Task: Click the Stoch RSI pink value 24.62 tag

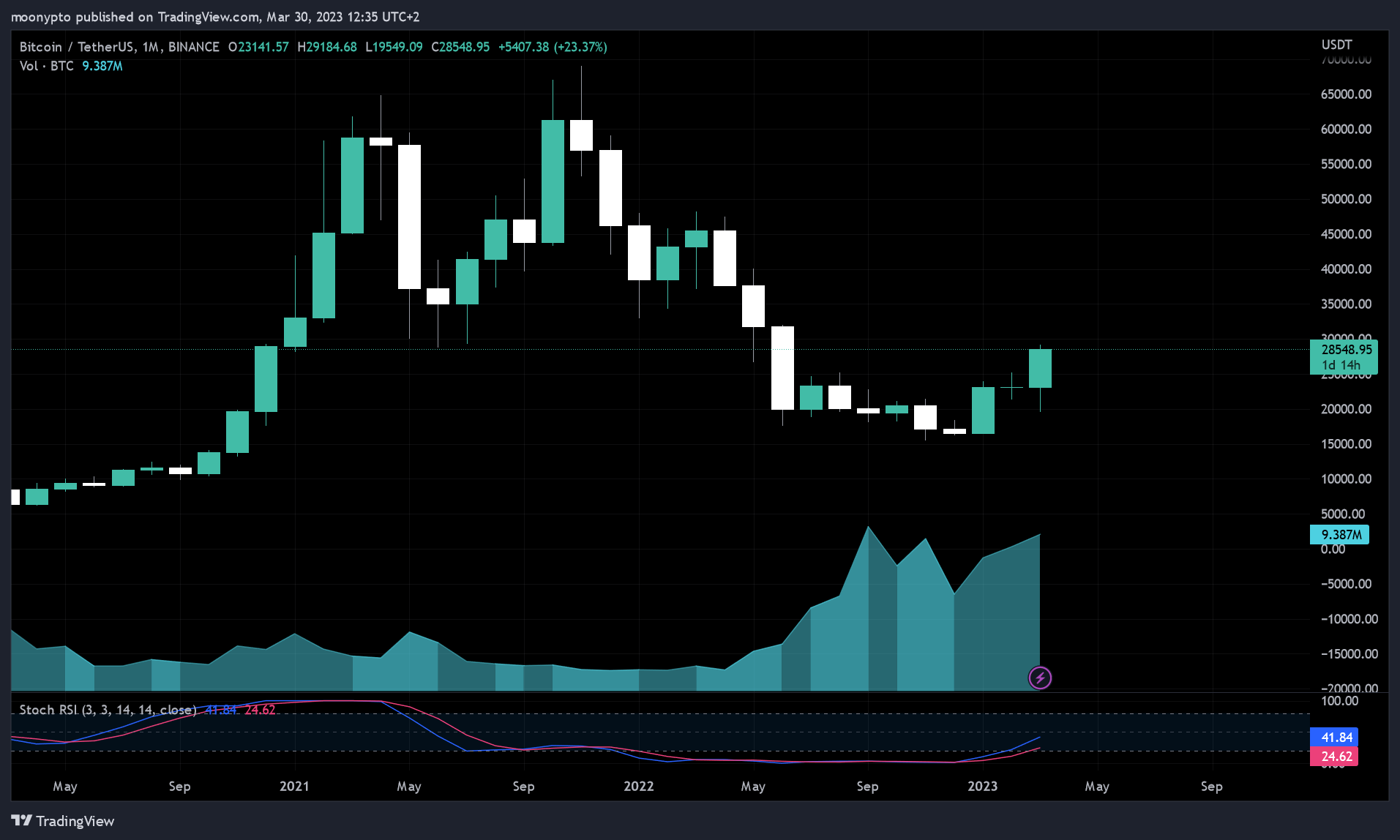Action: (x=1334, y=757)
